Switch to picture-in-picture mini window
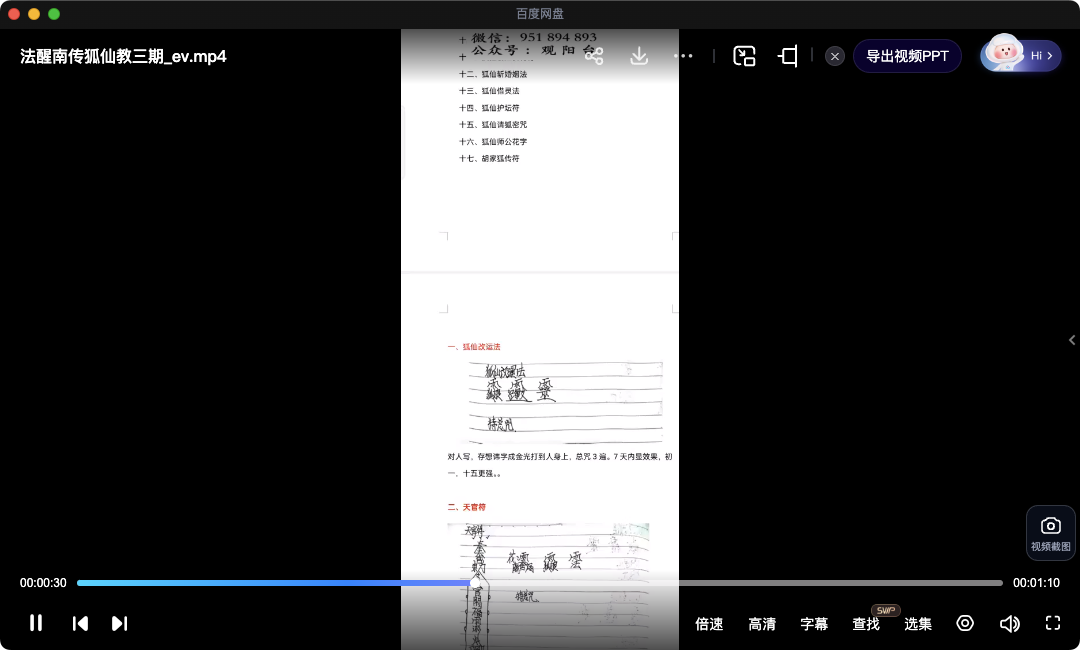Viewport: 1080px width, 650px height. [744, 56]
